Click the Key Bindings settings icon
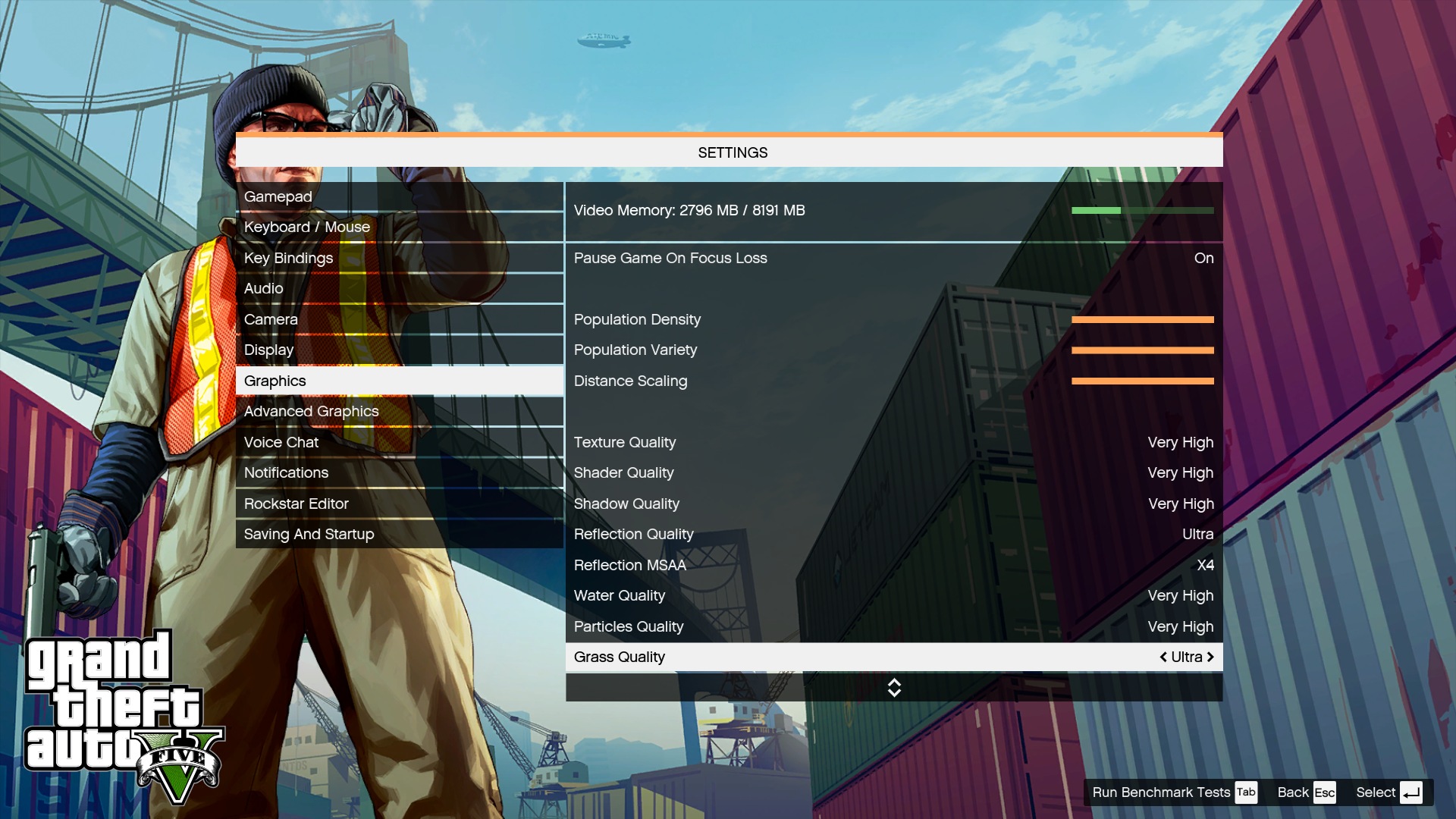Screen dimensions: 1456x819 pyautogui.click(x=288, y=258)
